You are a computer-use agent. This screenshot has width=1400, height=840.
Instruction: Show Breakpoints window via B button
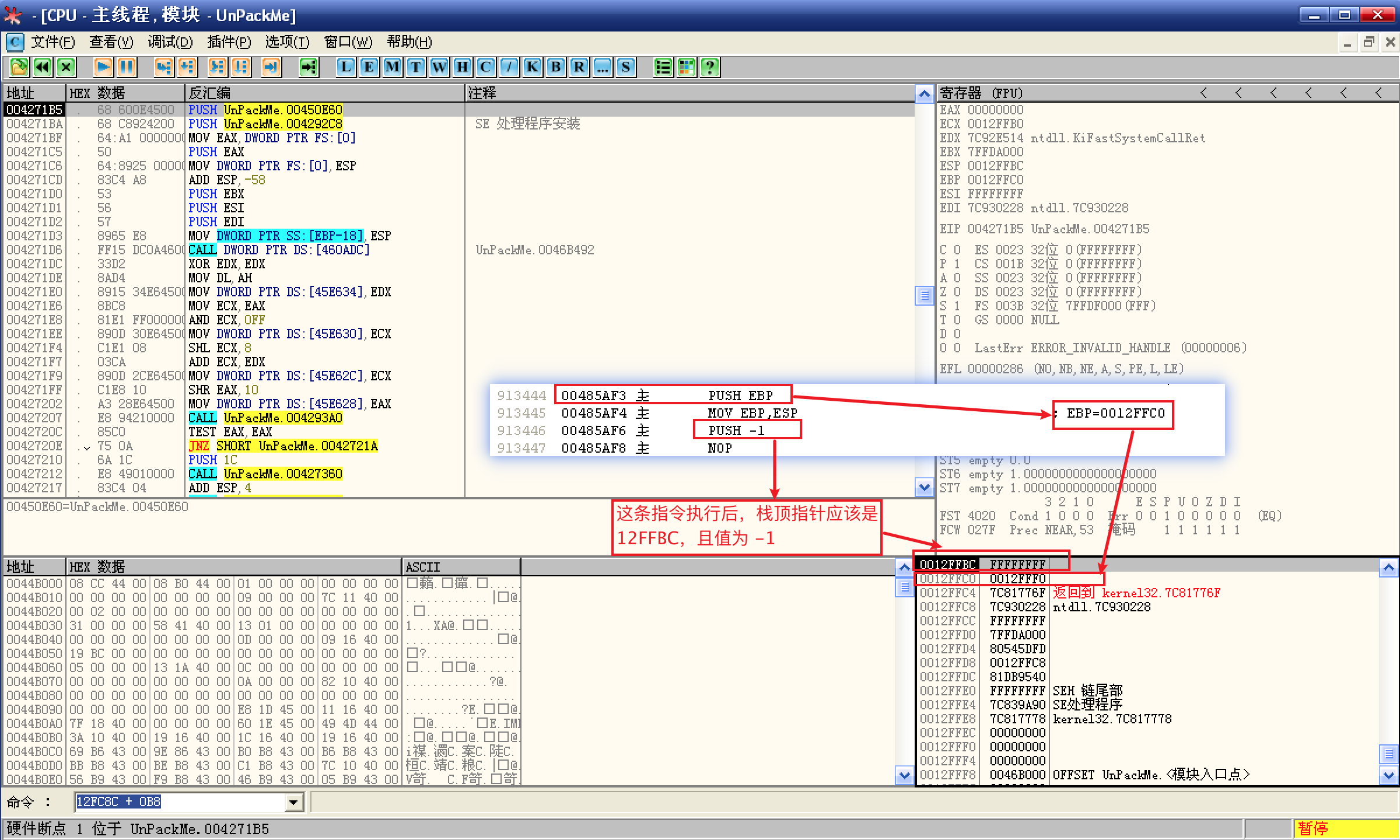[x=556, y=67]
